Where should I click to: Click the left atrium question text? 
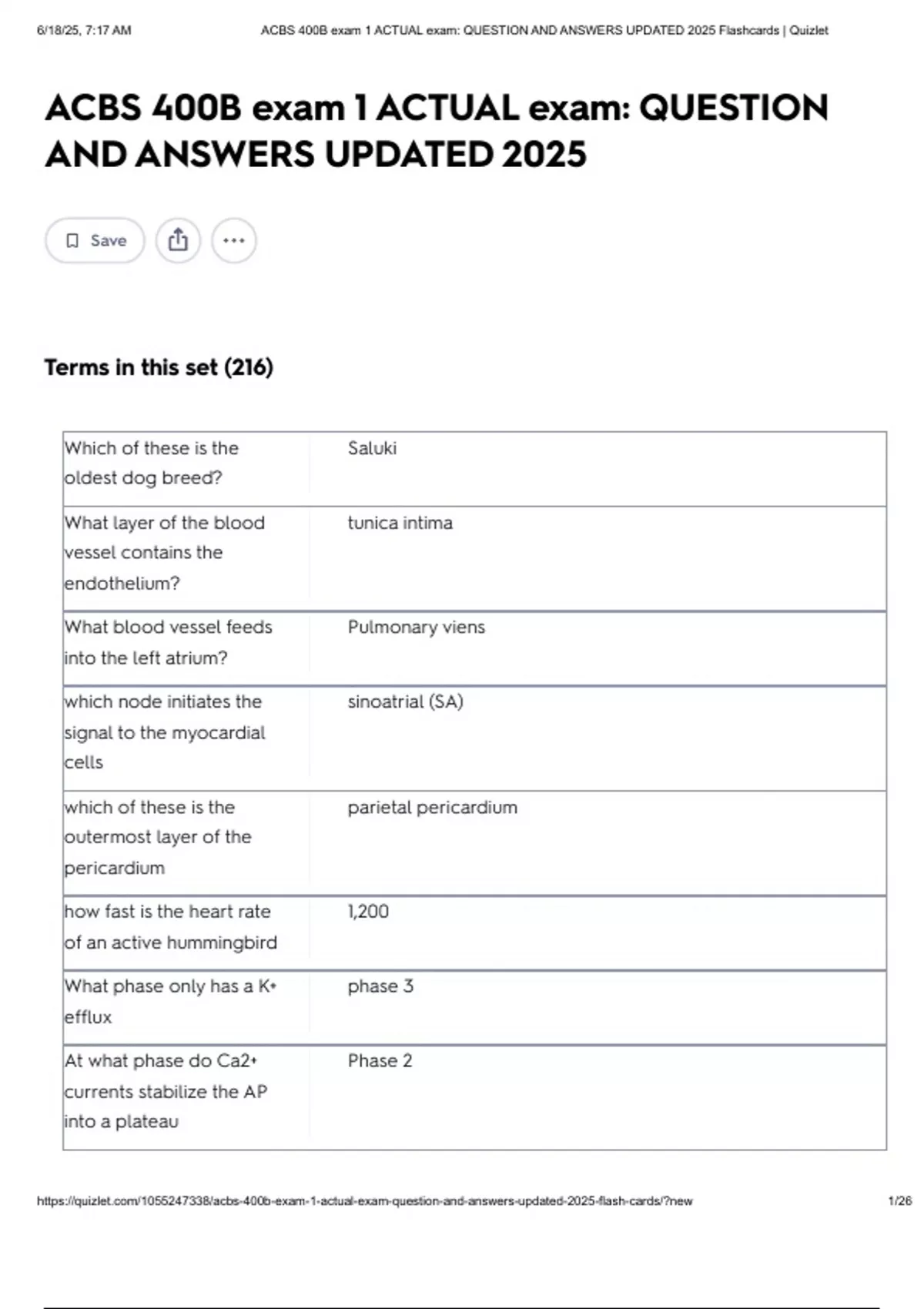click(x=169, y=642)
